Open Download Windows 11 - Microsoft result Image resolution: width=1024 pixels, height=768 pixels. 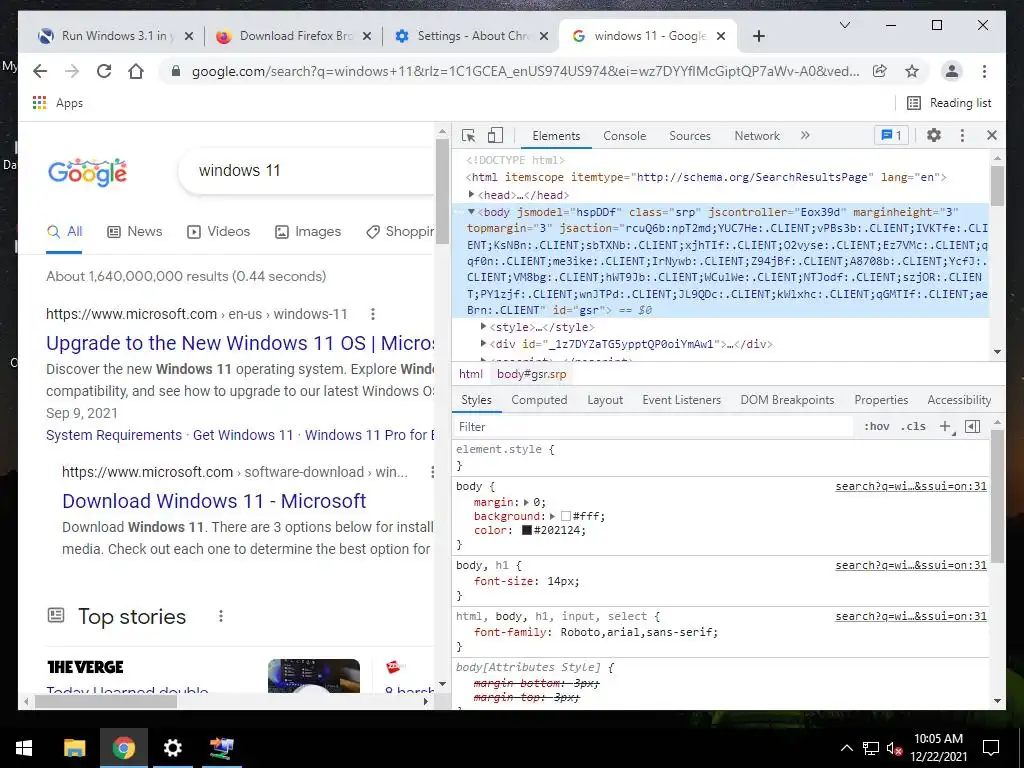[x=214, y=501]
